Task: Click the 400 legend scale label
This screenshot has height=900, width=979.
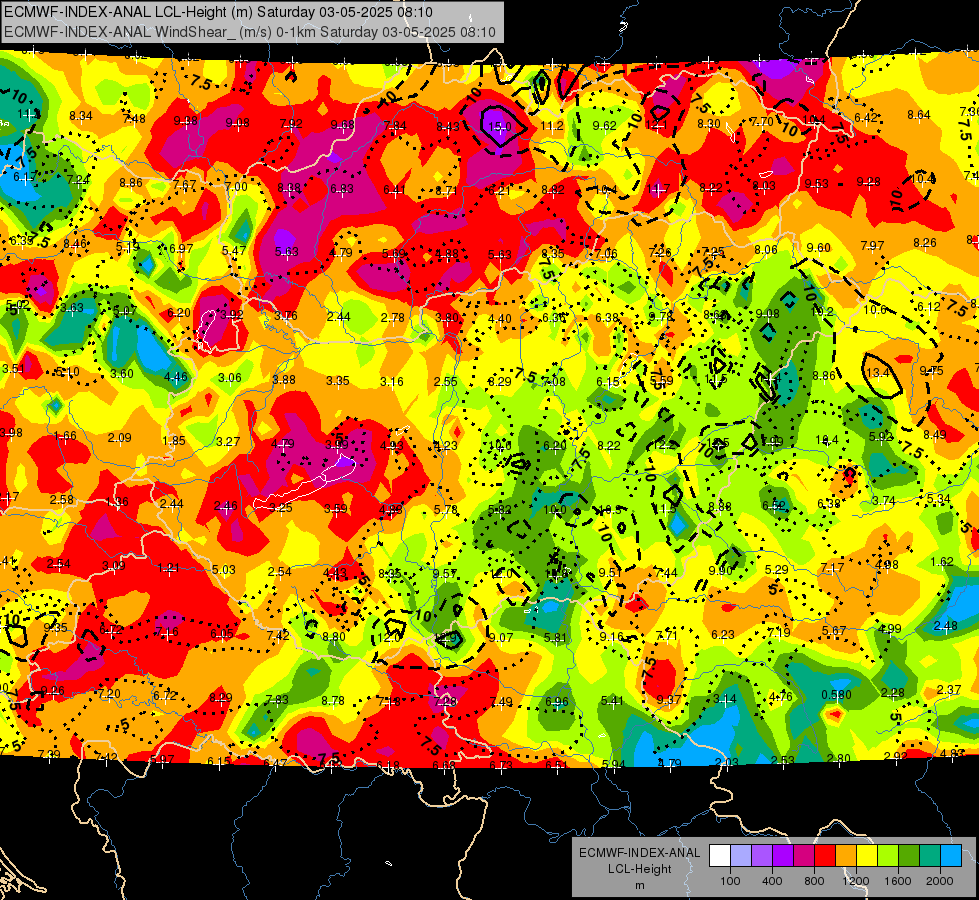Action: pos(772,881)
